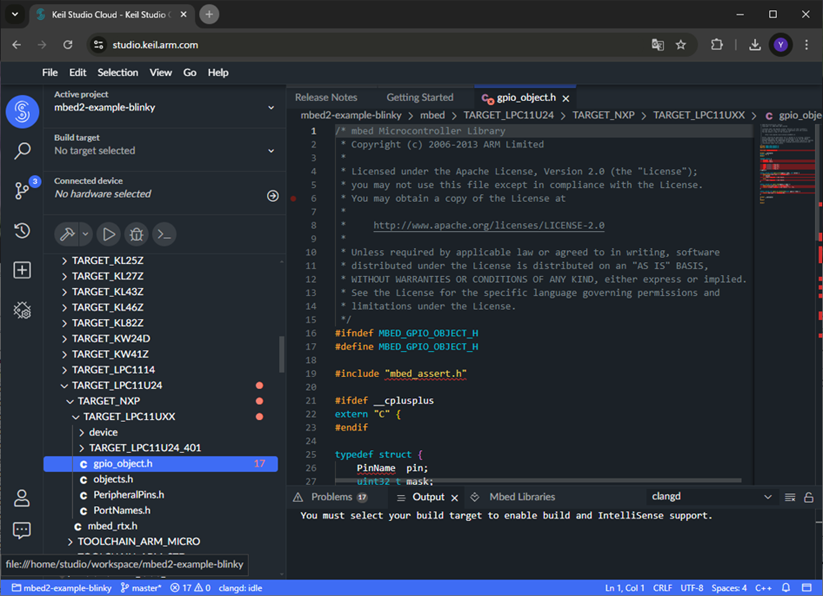
Task: Click the master branch in the status bar
Action: click(x=141, y=588)
